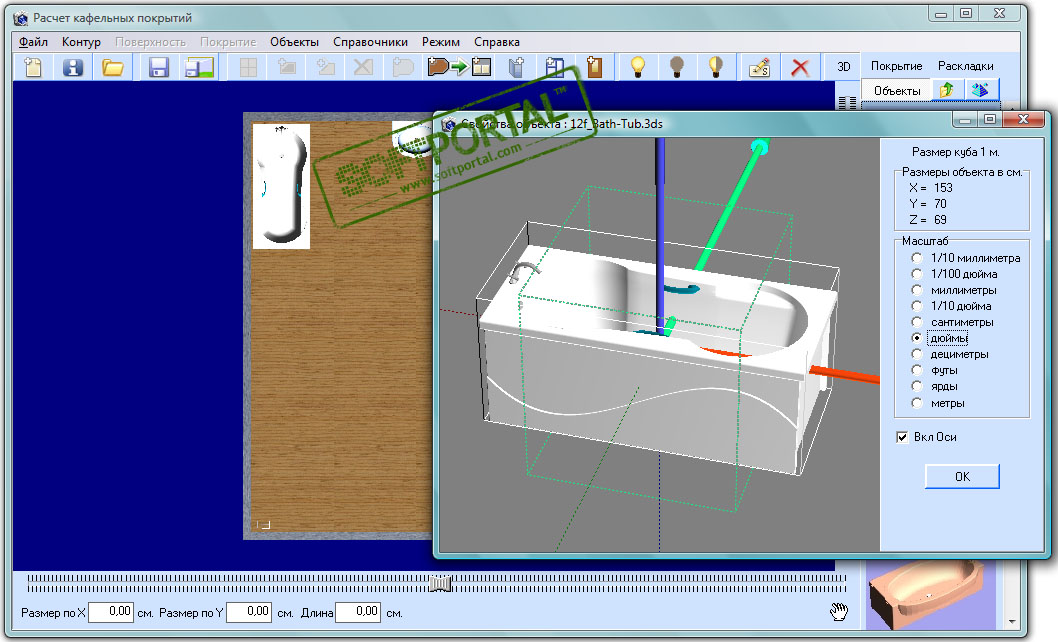
Task: Select the метры scale option
Action: [939, 403]
